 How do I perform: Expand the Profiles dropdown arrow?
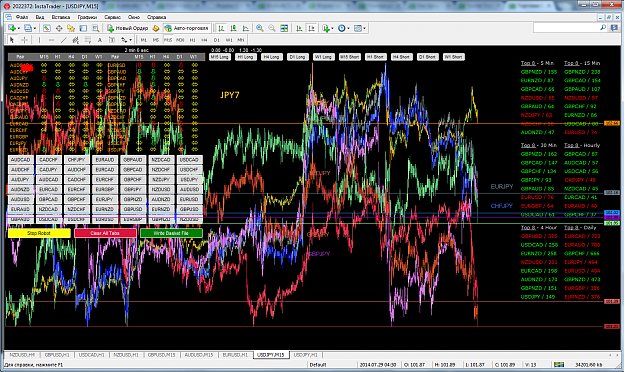click(x=35, y=28)
